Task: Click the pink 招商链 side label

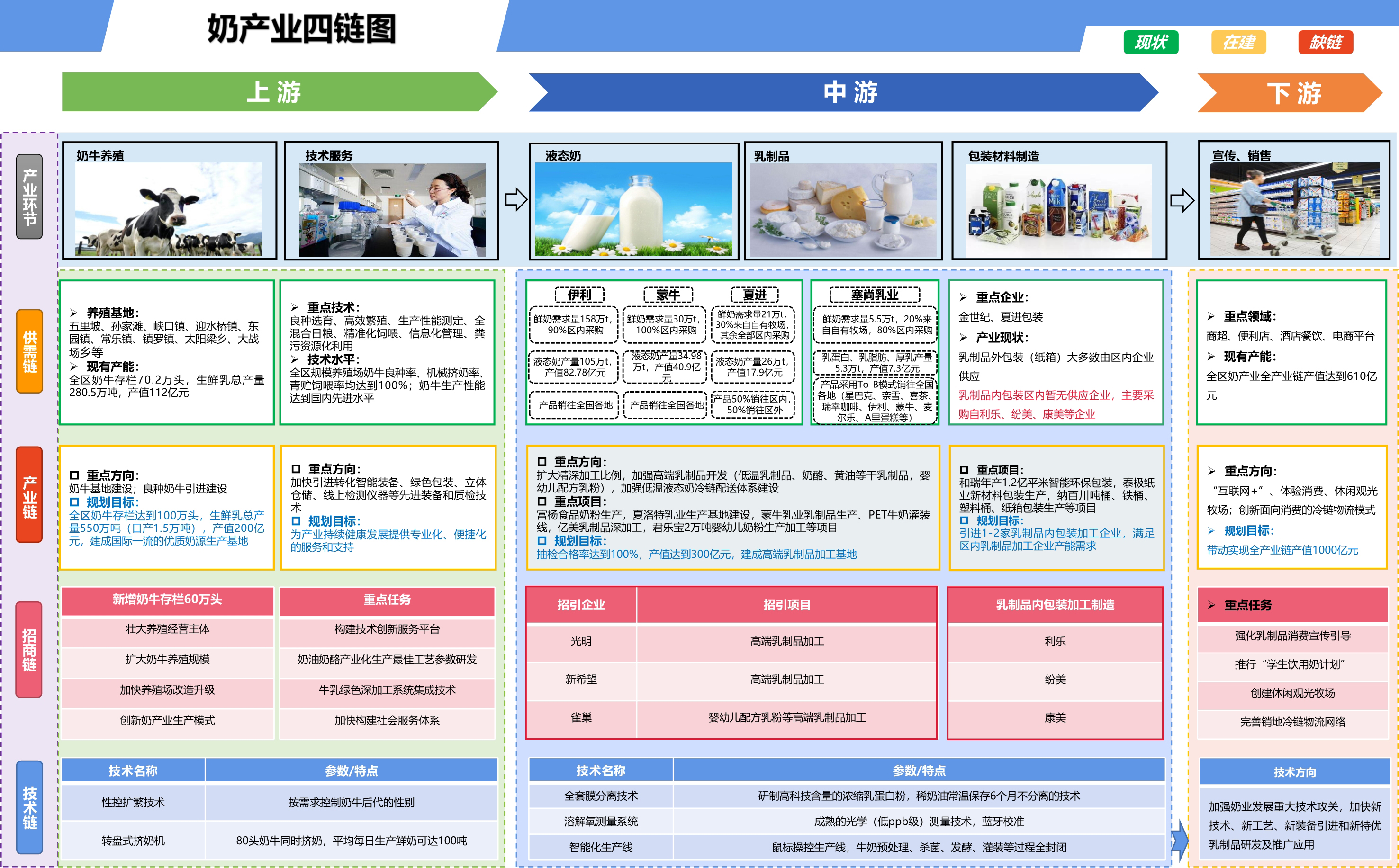Action: 29,649
